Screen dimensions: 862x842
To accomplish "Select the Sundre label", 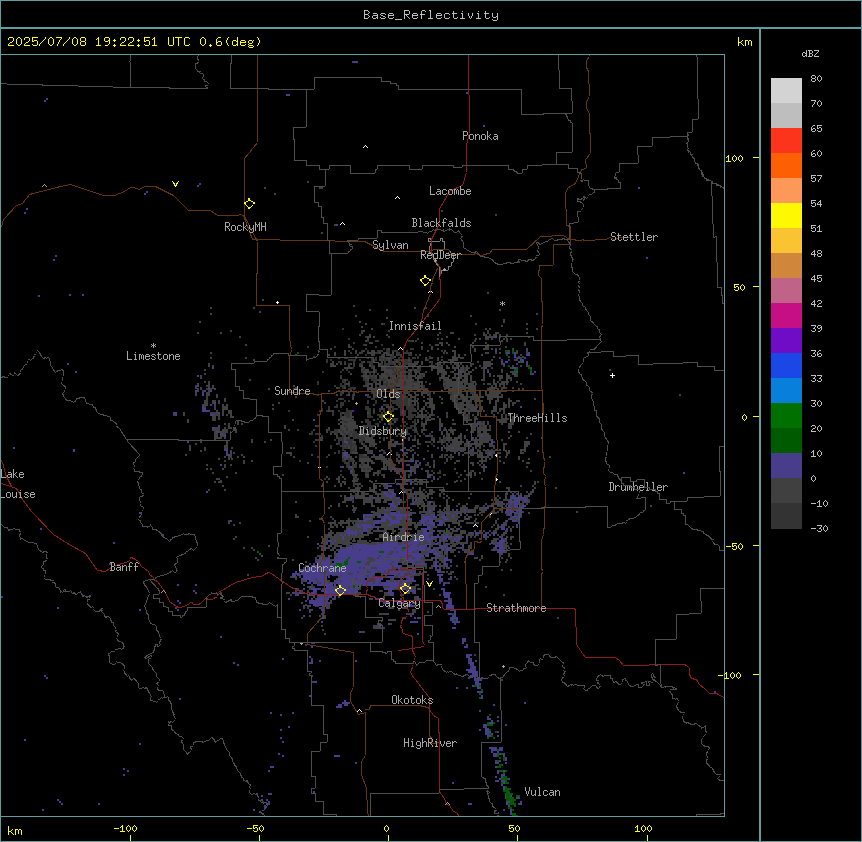I will (x=292, y=391).
